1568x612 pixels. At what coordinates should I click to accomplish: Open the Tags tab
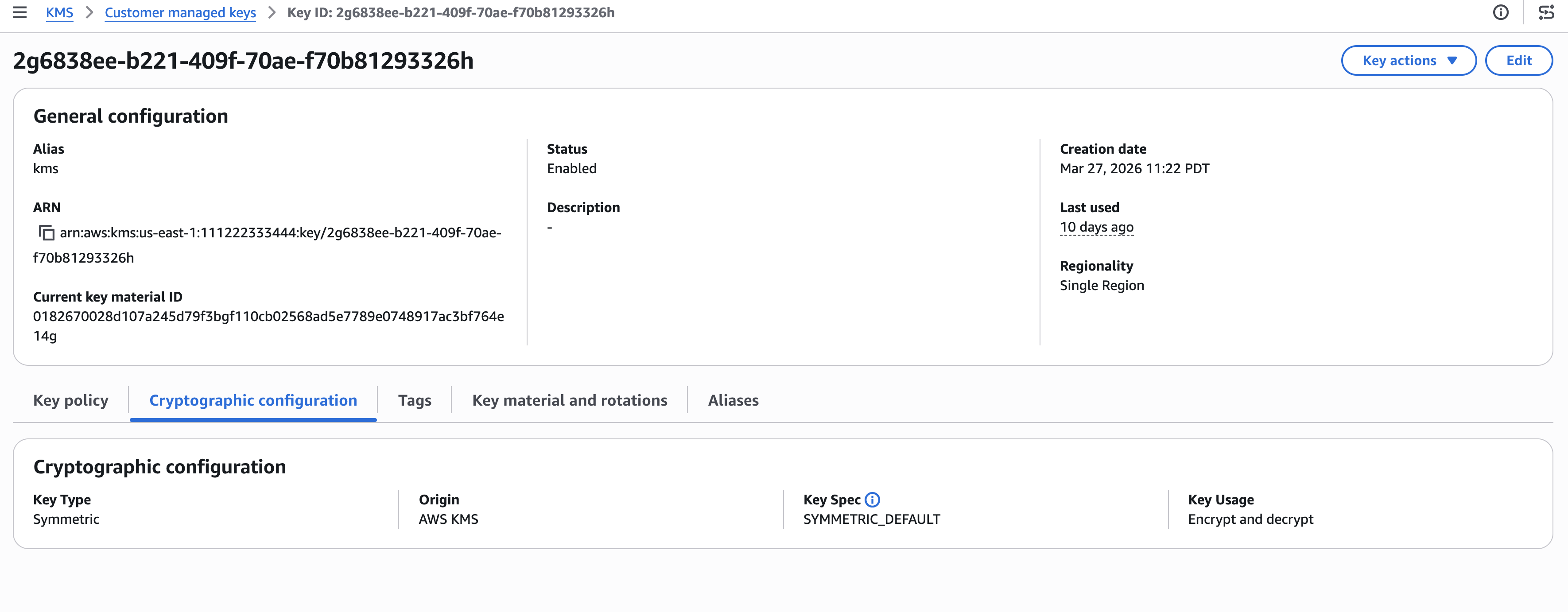[415, 400]
